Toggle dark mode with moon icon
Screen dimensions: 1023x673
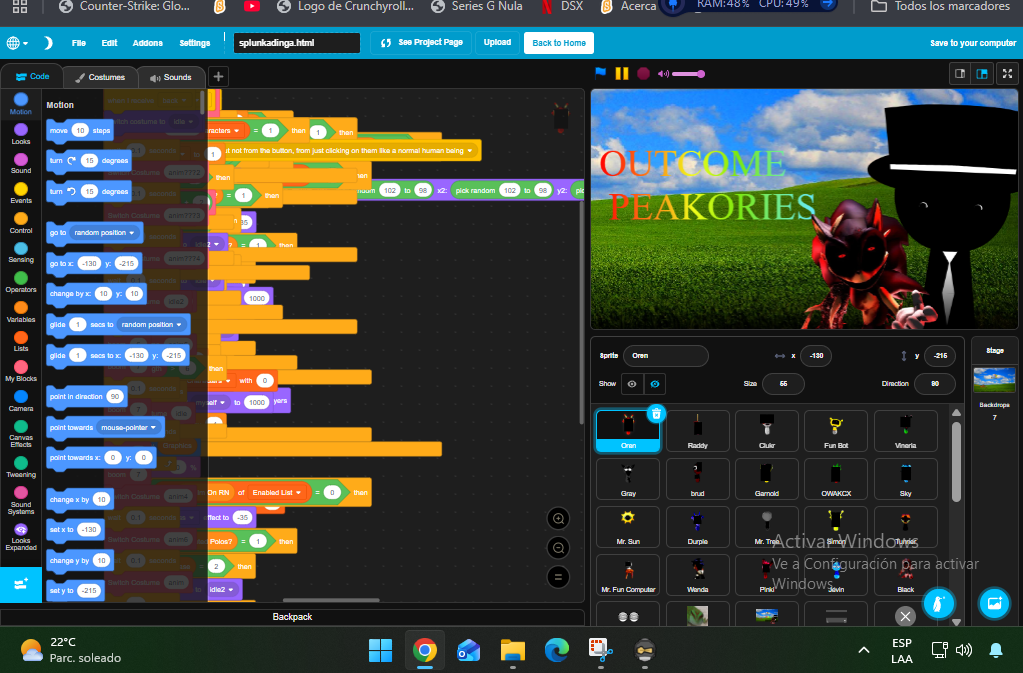[x=48, y=43]
